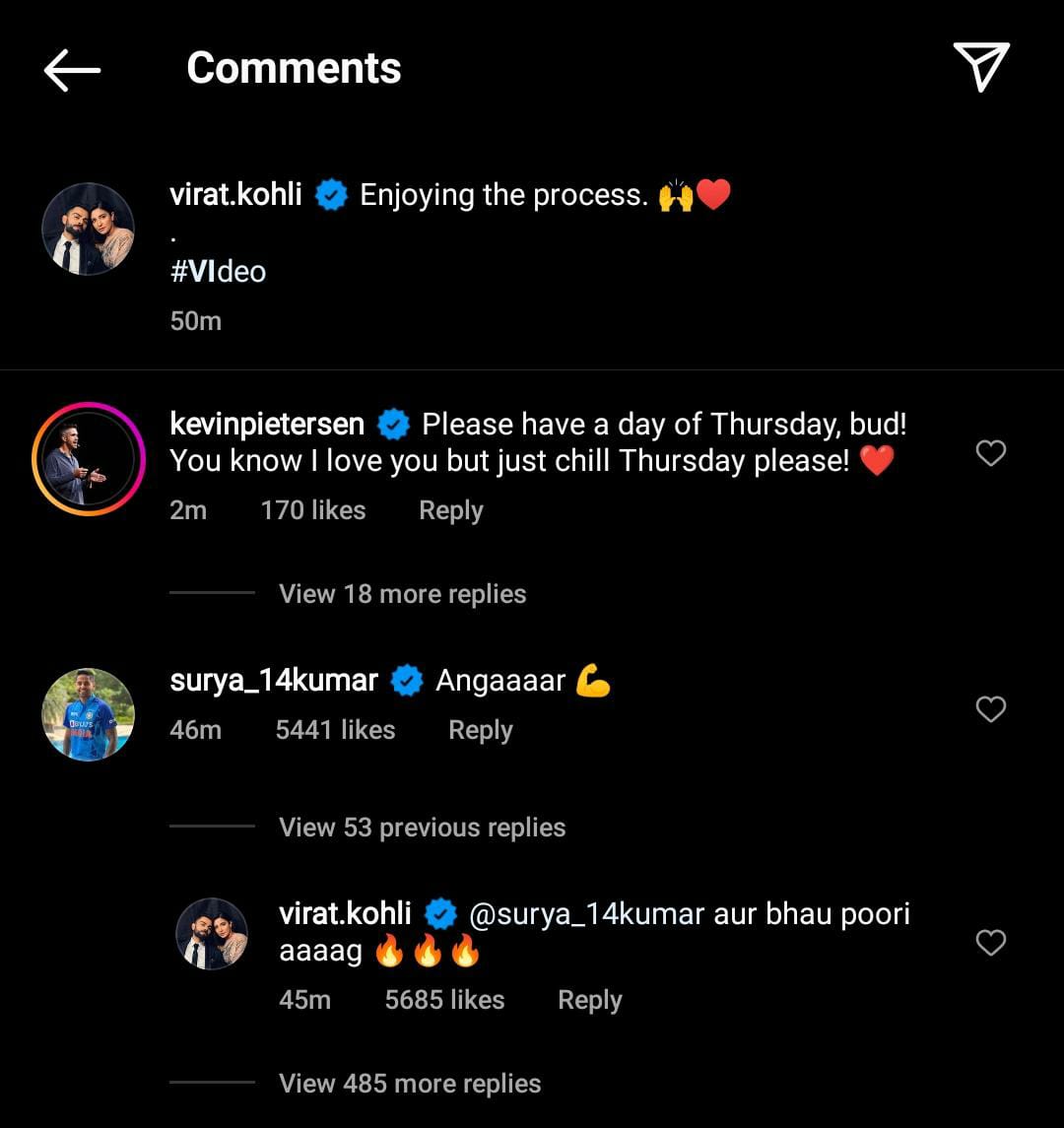Open the share/send paper plane icon
This screenshot has width=1064, height=1128.
tap(981, 67)
